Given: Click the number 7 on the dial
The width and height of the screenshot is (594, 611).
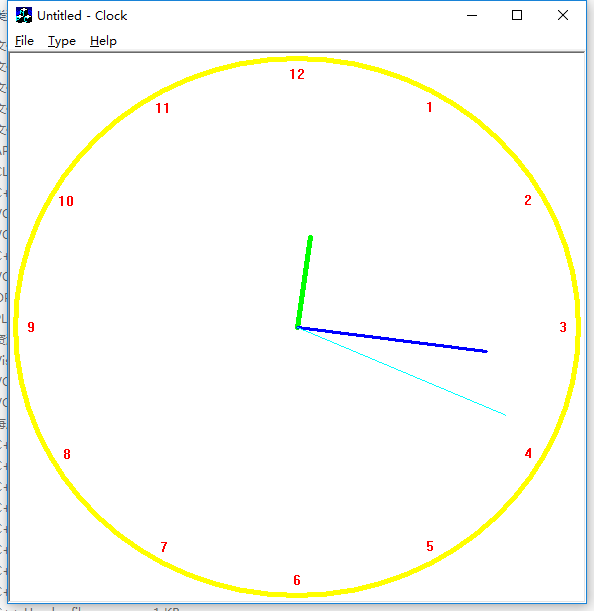Looking at the screenshot, I should pyautogui.click(x=164, y=547).
